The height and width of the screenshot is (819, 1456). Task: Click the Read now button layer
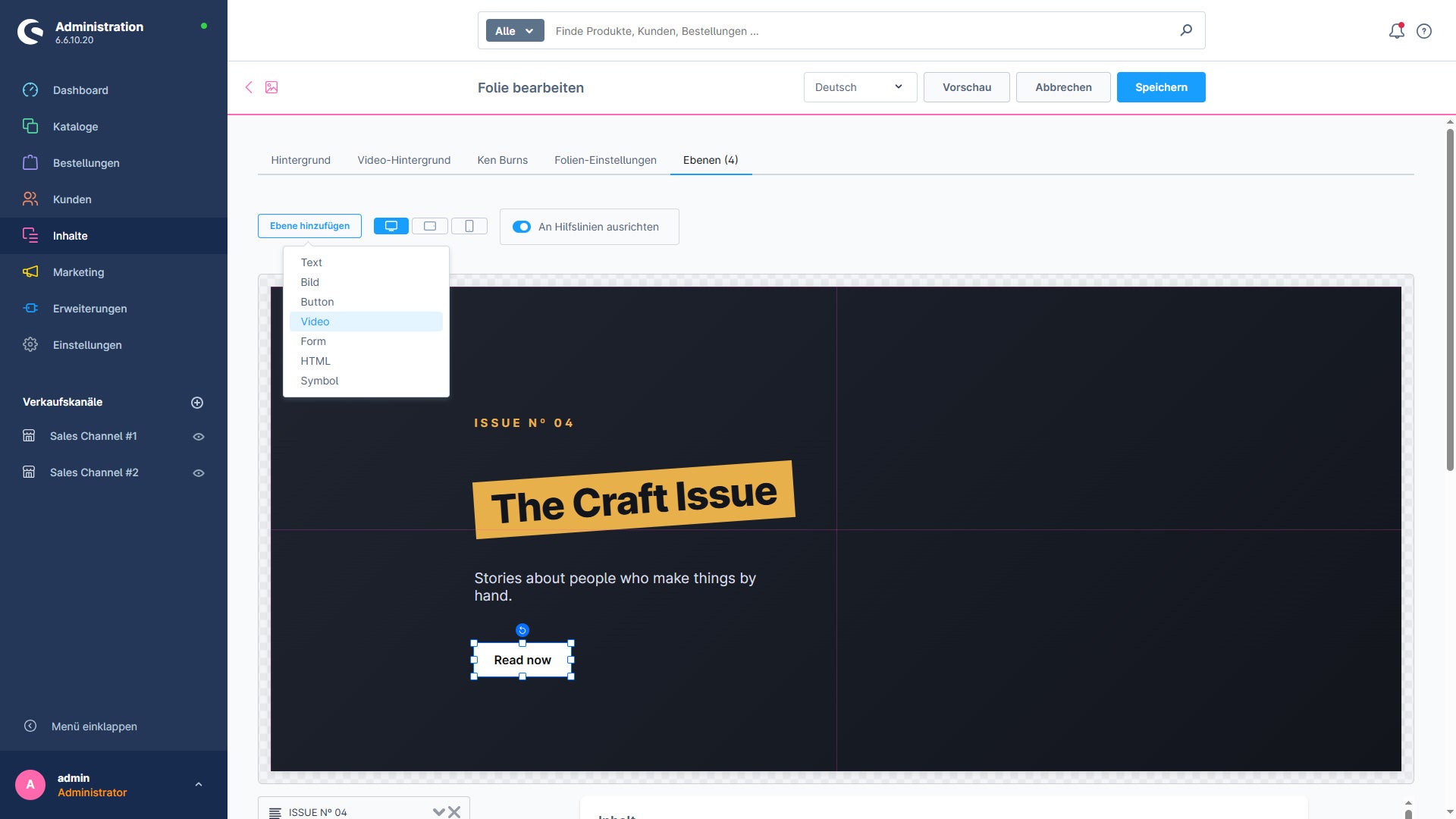522,660
